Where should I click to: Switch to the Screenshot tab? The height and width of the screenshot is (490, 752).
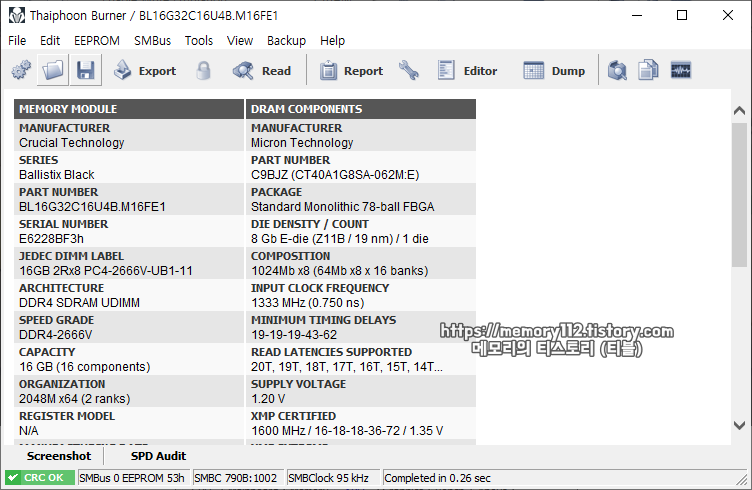click(x=59, y=456)
